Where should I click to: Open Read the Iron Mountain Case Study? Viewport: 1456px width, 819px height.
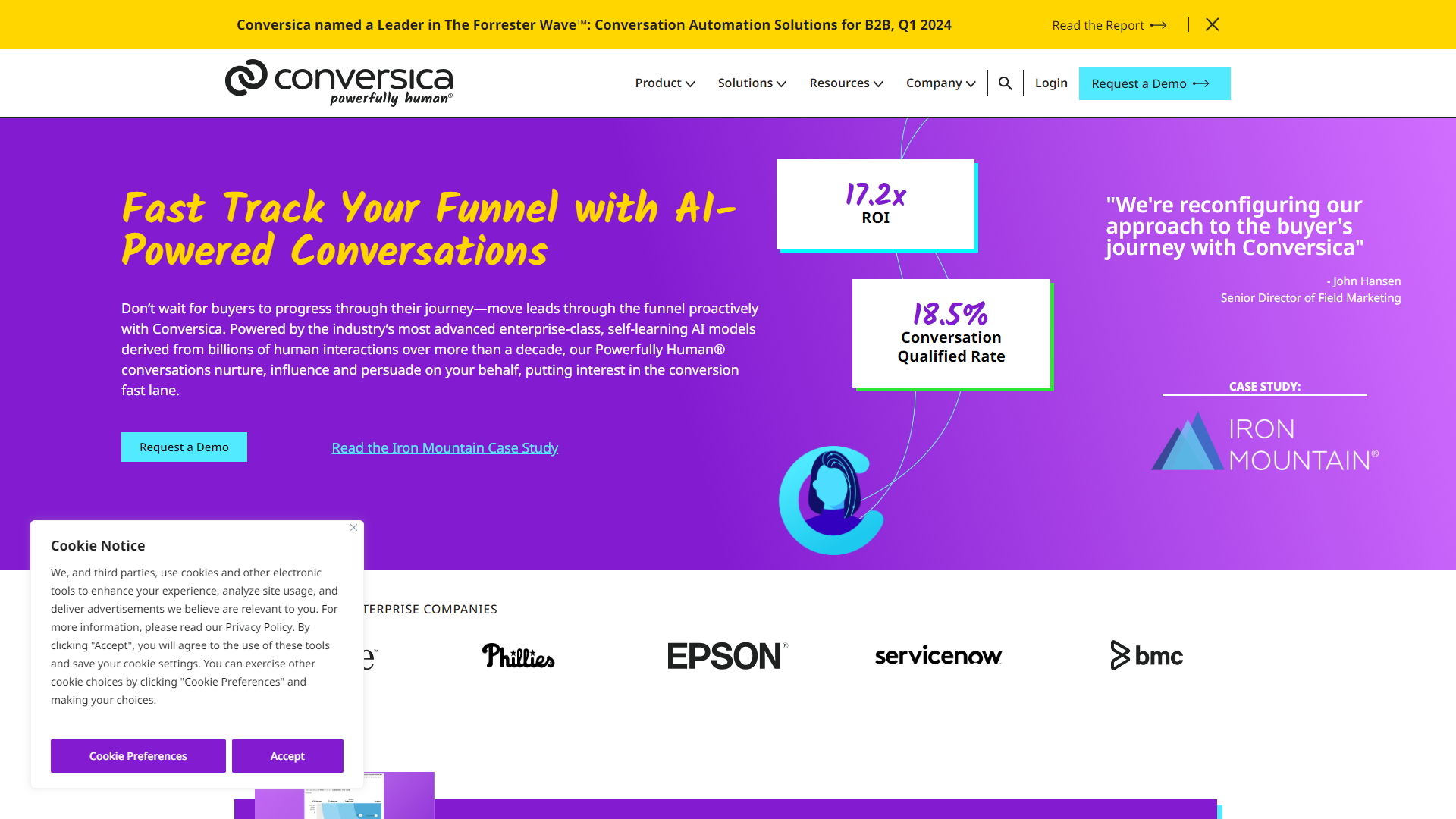click(x=444, y=447)
